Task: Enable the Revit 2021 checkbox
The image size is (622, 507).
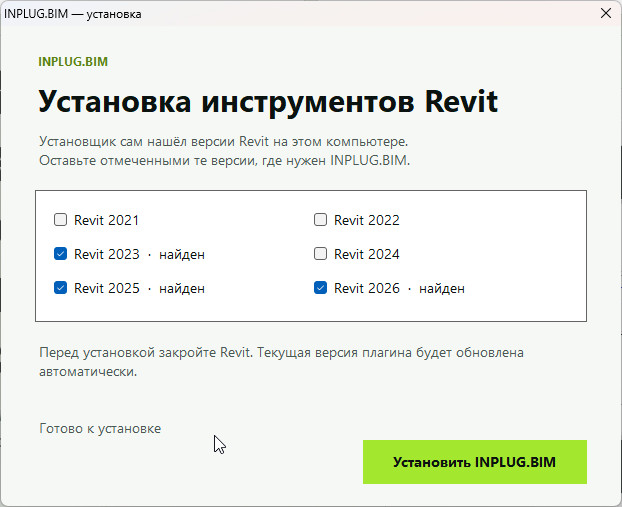Action: (x=60, y=220)
